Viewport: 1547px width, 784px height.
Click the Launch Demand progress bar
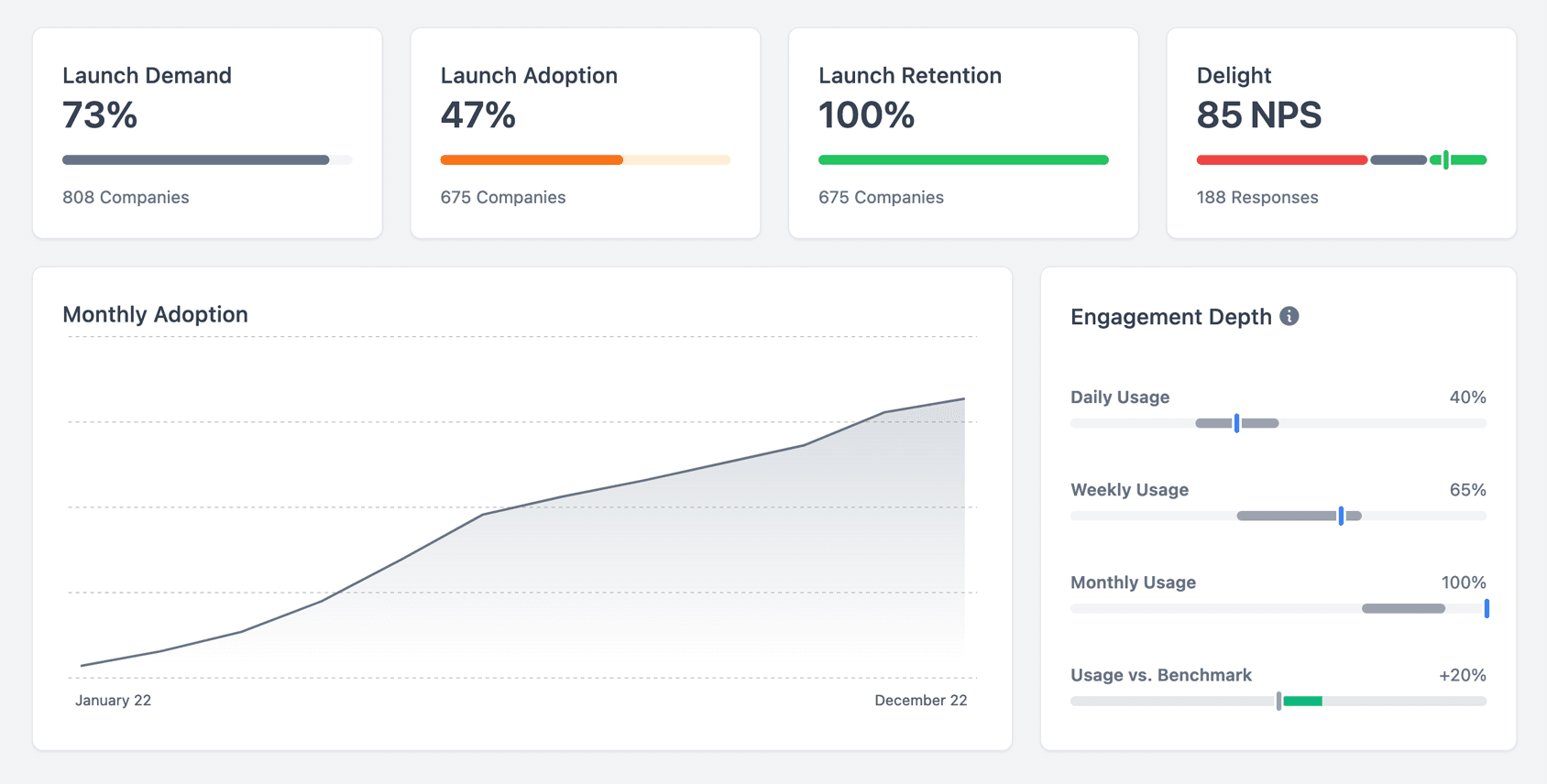click(196, 160)
